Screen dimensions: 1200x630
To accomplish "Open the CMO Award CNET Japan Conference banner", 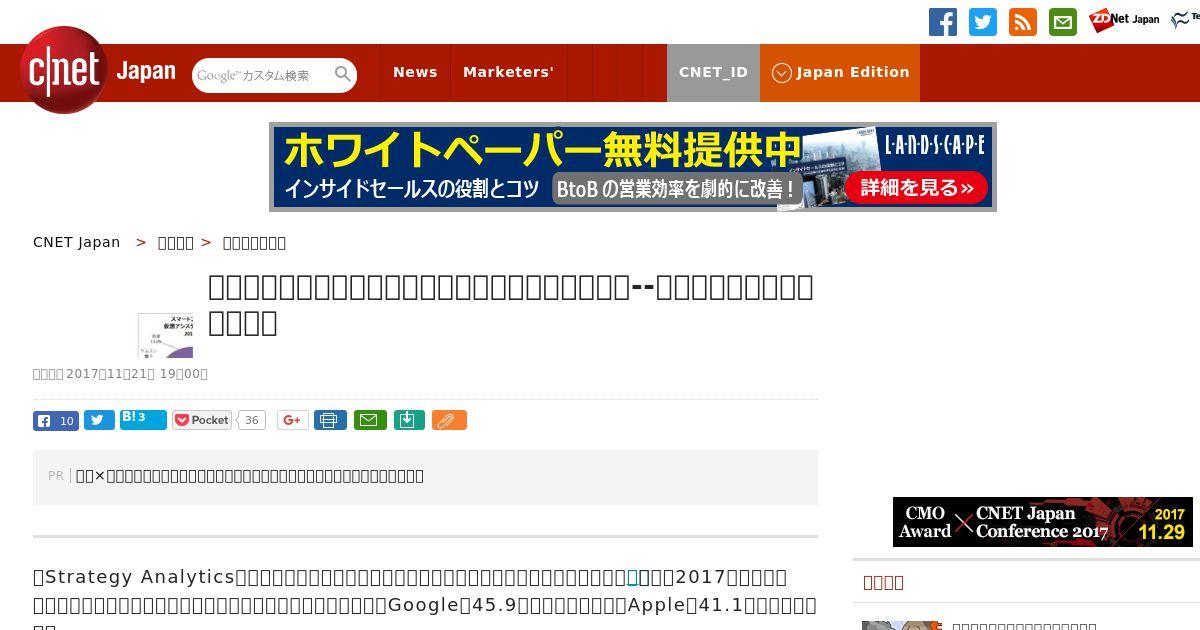I will point(1043,522).
